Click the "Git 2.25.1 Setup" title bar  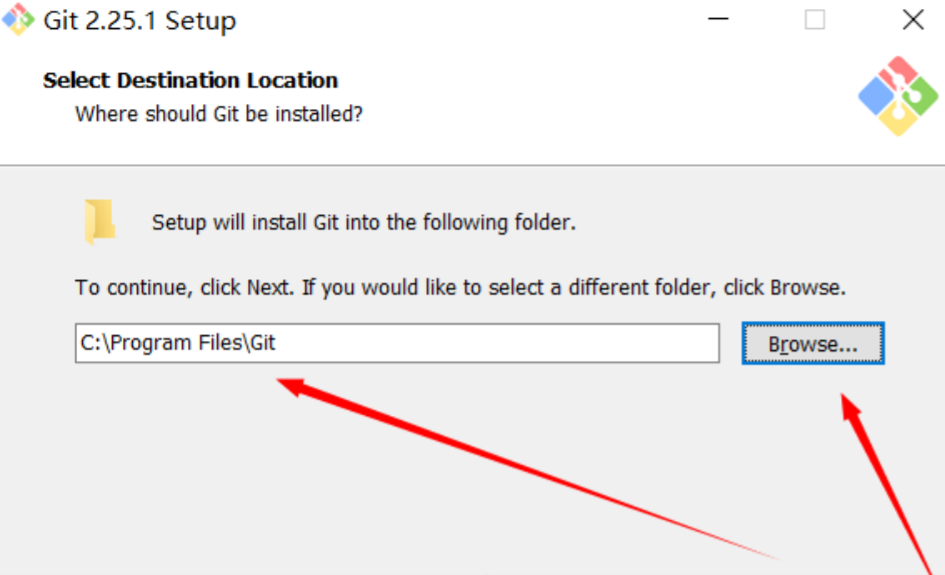point(140,20)
